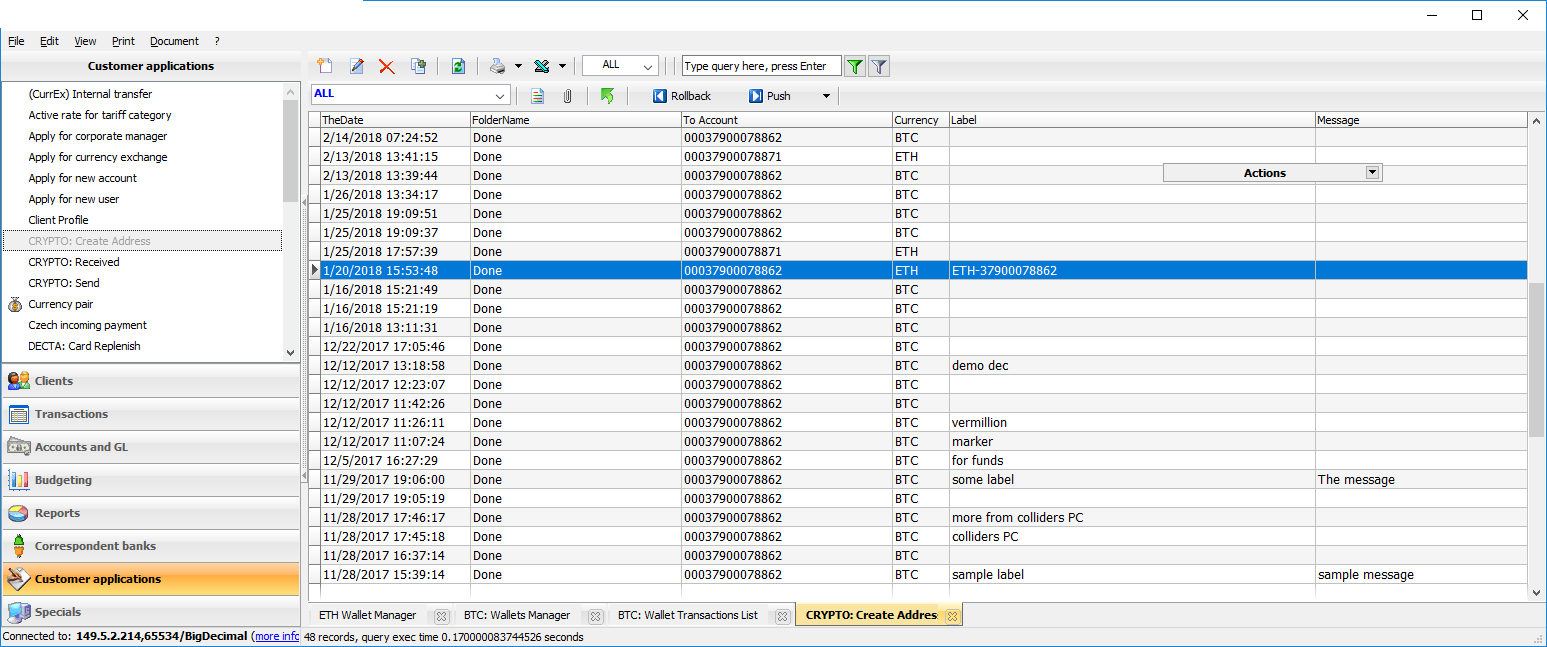This screenshot has height=647, width=1547.
Task: Apply filter with green funnel icon
Action: (x=855, y=66)
